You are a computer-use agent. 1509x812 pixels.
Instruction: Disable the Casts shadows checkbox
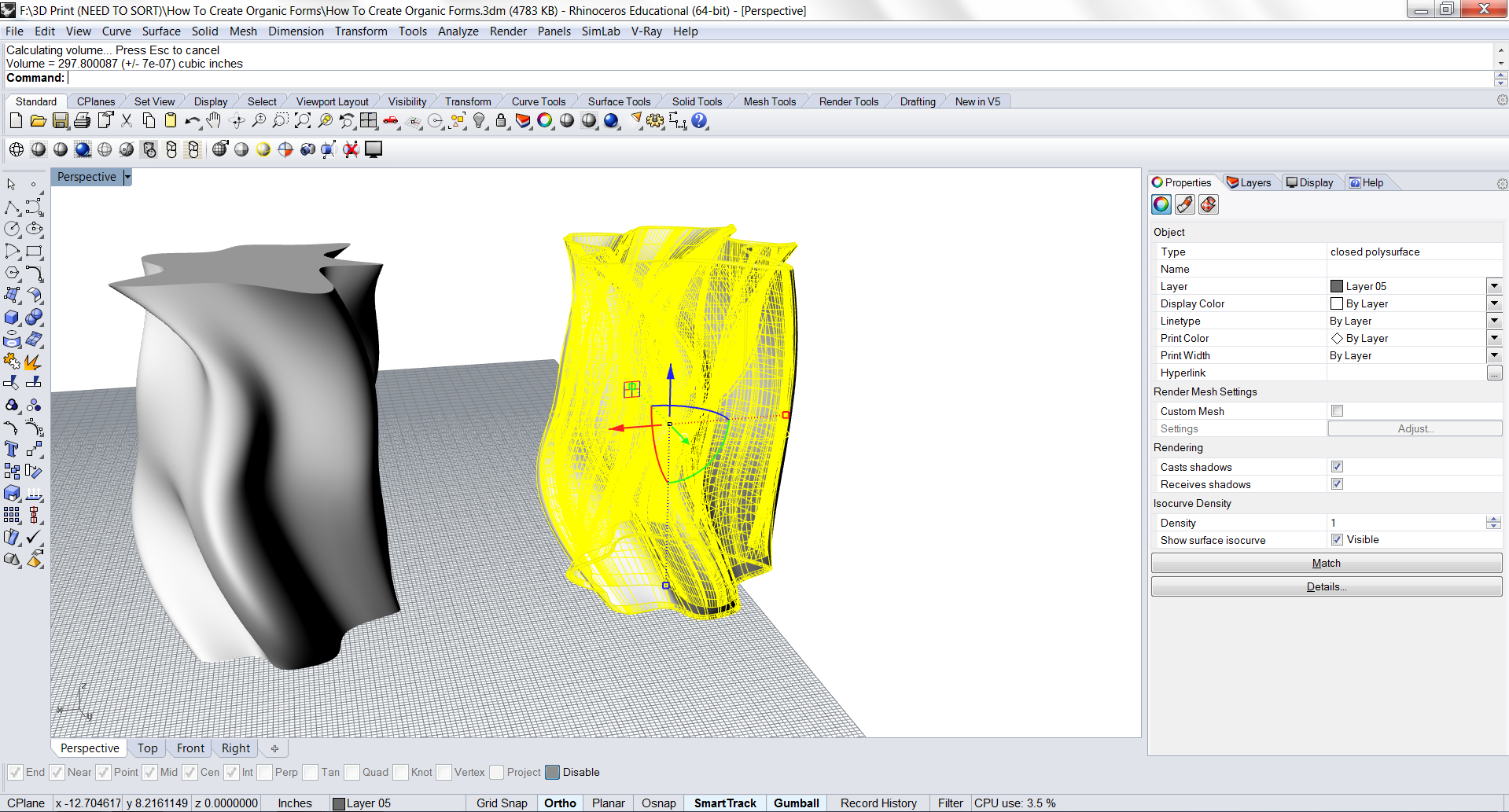(x=1337, y=466)
